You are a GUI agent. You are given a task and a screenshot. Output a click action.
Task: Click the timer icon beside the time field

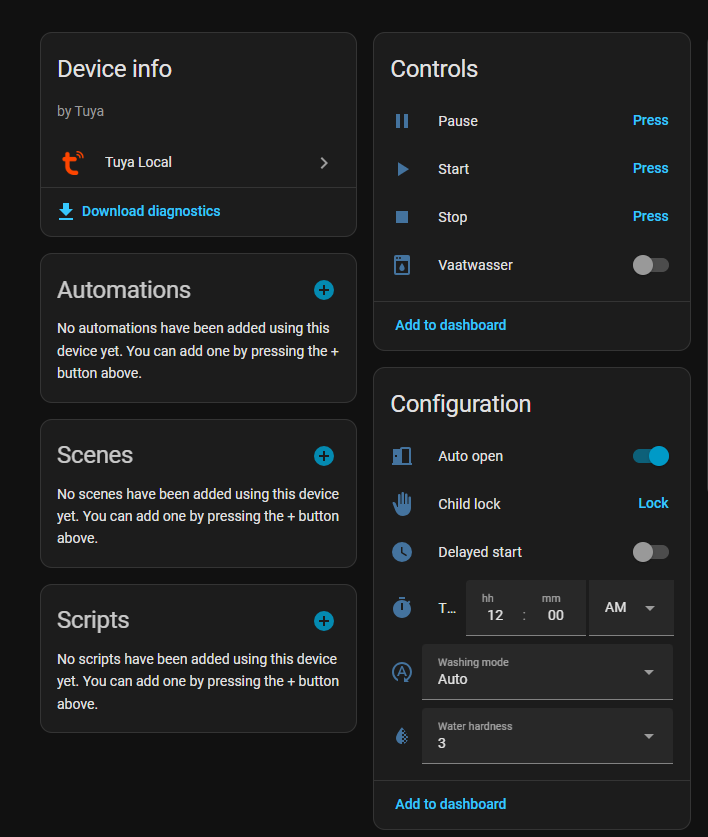(x=402, y=607)
